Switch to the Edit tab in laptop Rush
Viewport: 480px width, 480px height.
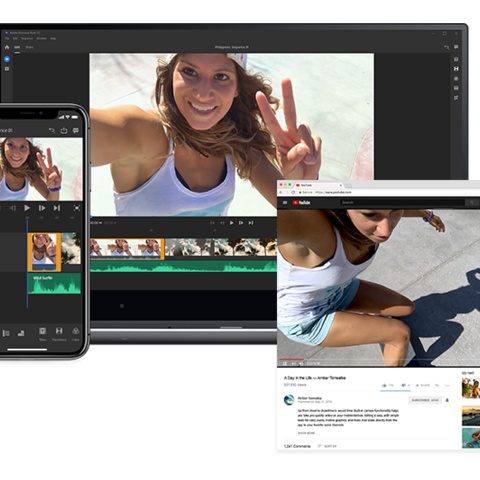click(17, 47)
